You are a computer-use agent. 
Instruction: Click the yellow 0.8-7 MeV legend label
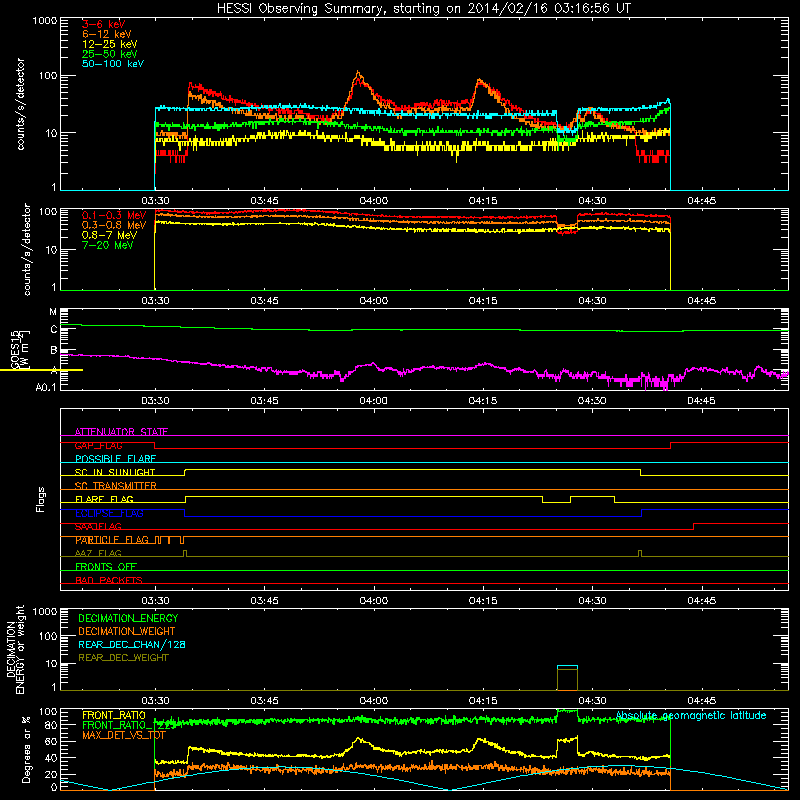click(109, 235)
